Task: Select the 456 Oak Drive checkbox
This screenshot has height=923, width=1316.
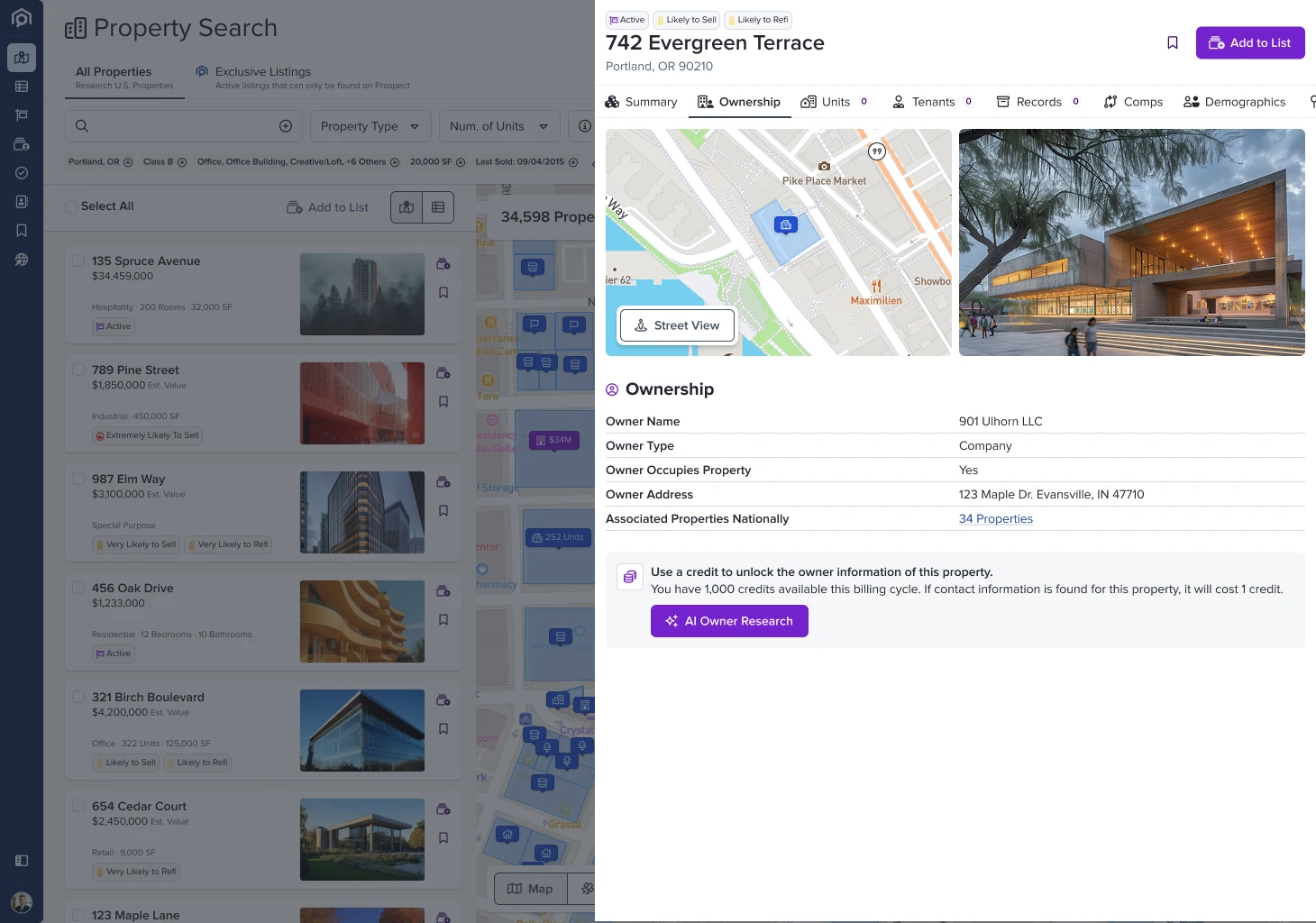Action: 78,588
